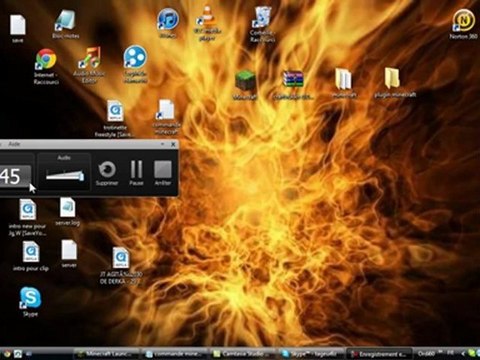Close the recorder toolbar window
This screenshot has width=480, height=360.
coord(173,144)
